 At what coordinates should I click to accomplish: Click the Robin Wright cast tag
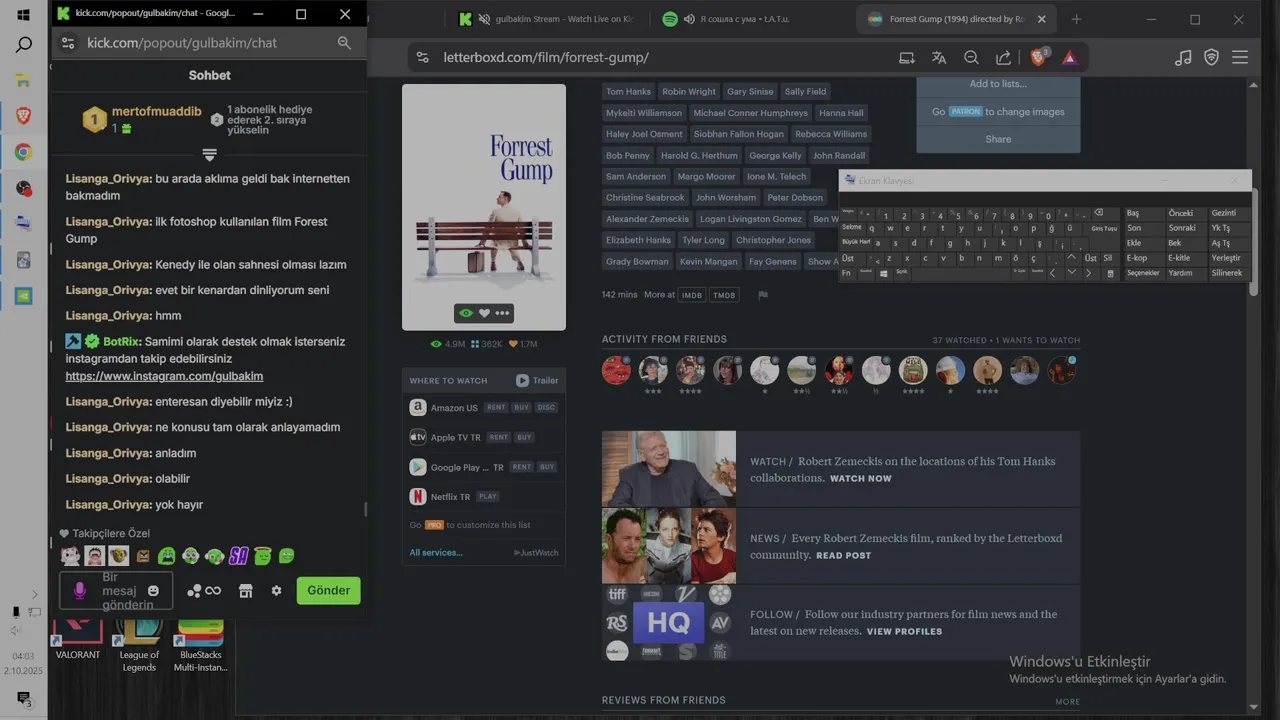click(689, 91)
